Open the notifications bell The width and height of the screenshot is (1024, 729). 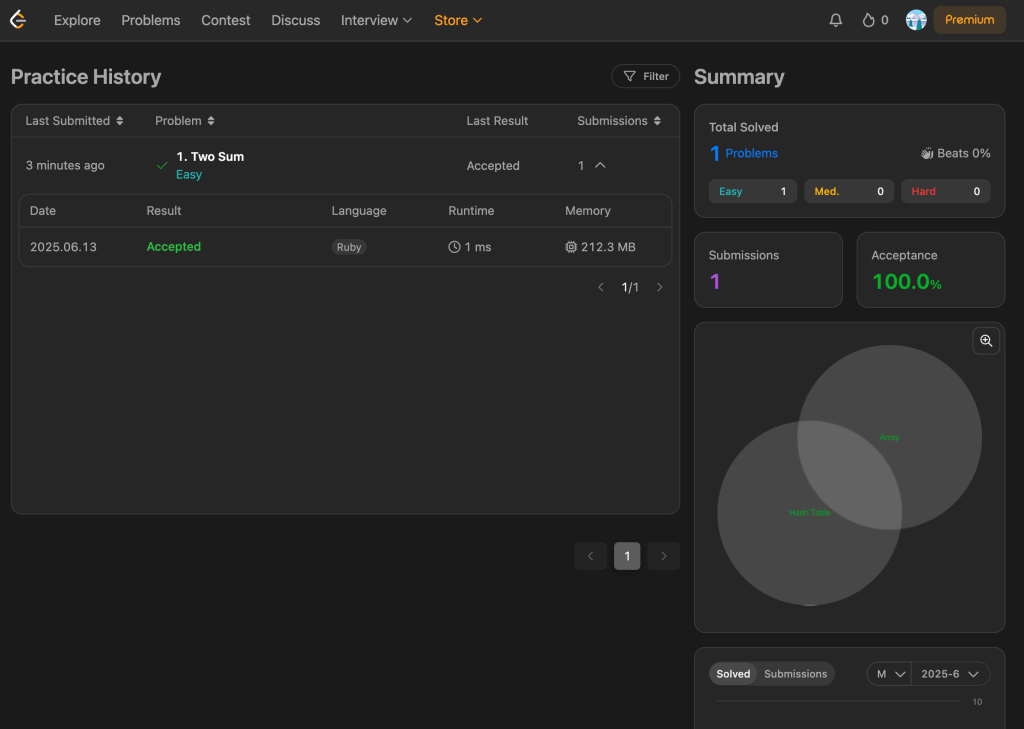tap(836, 20)
